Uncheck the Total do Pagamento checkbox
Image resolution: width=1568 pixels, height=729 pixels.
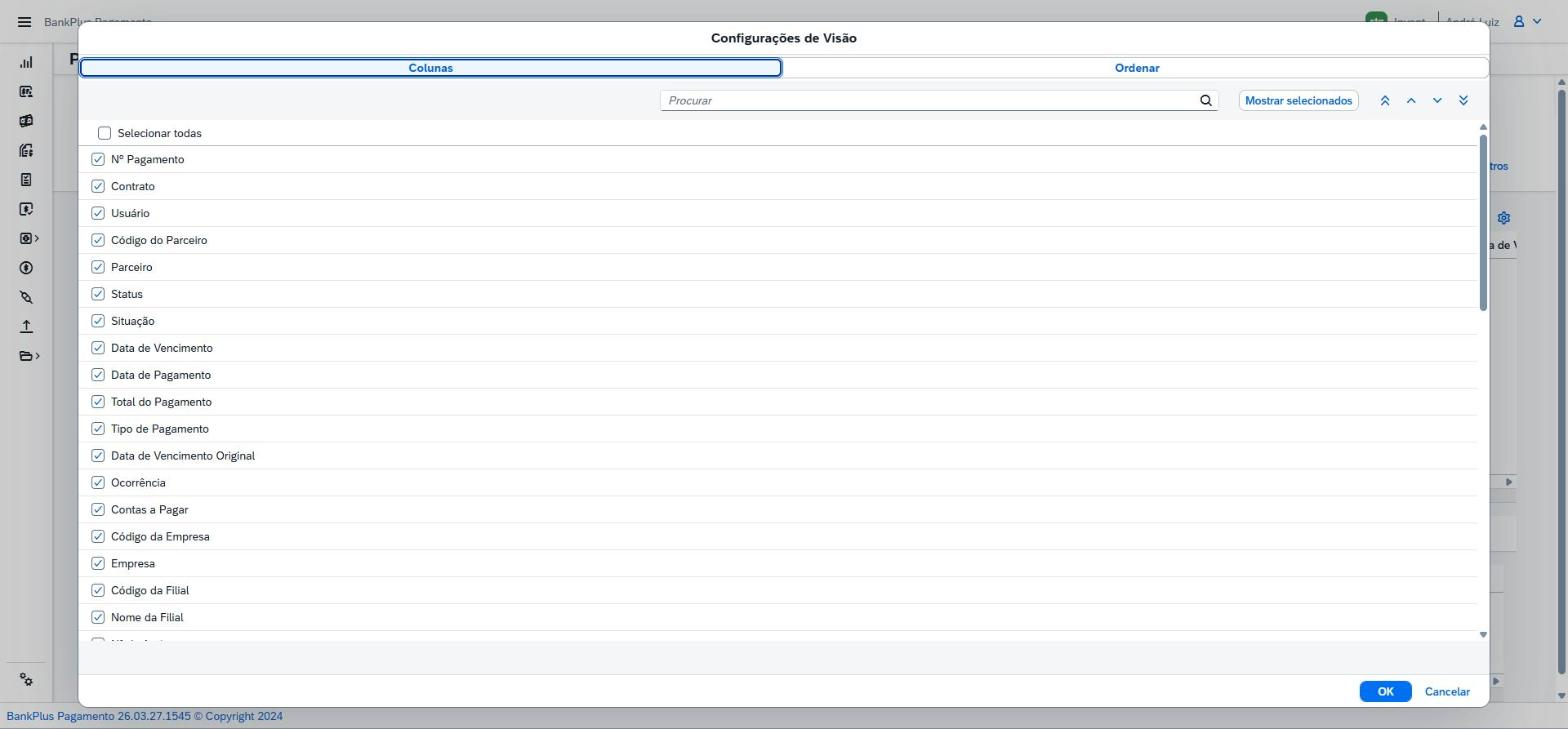98,402
